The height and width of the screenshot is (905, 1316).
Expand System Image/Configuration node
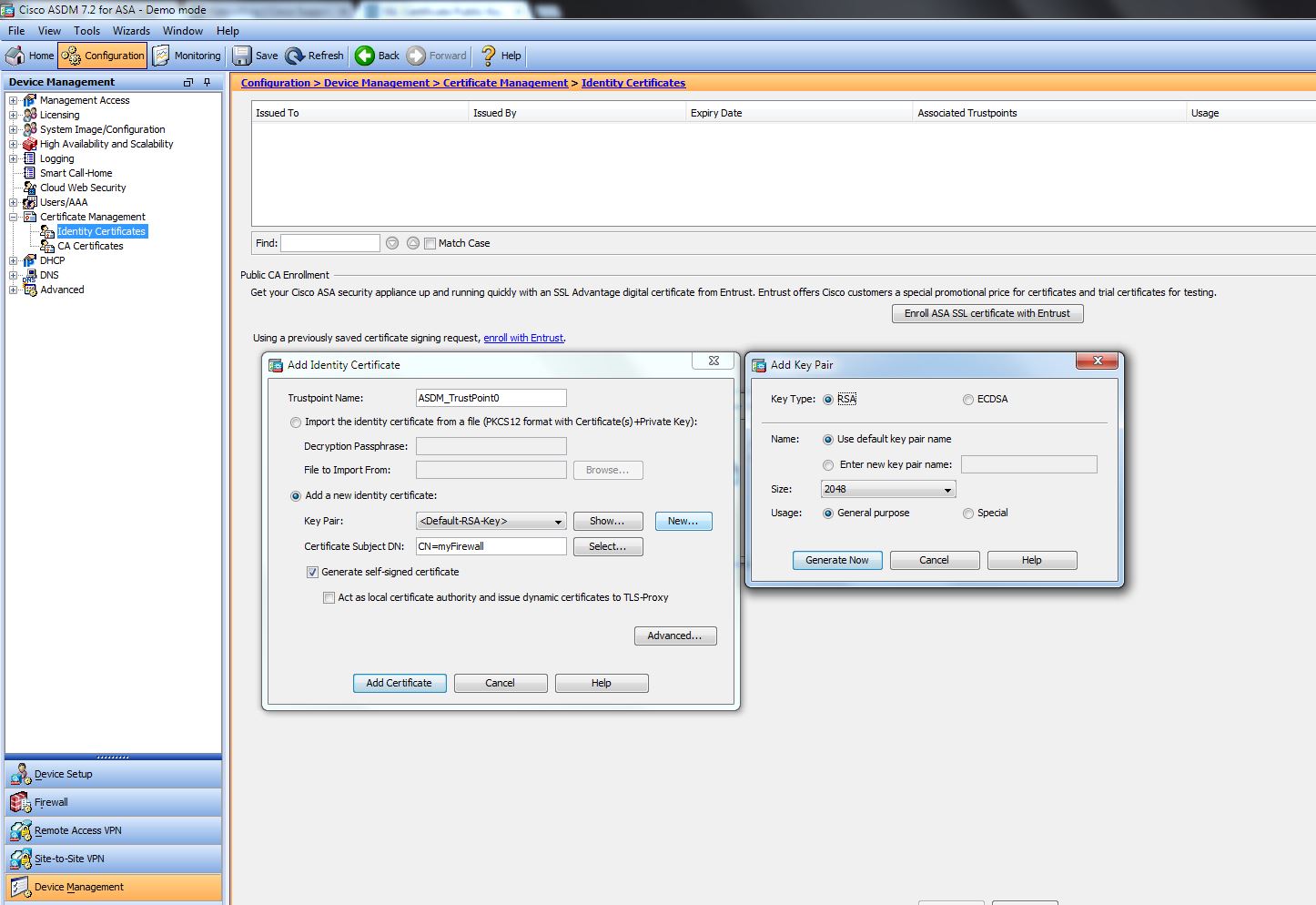coord(14,130)
